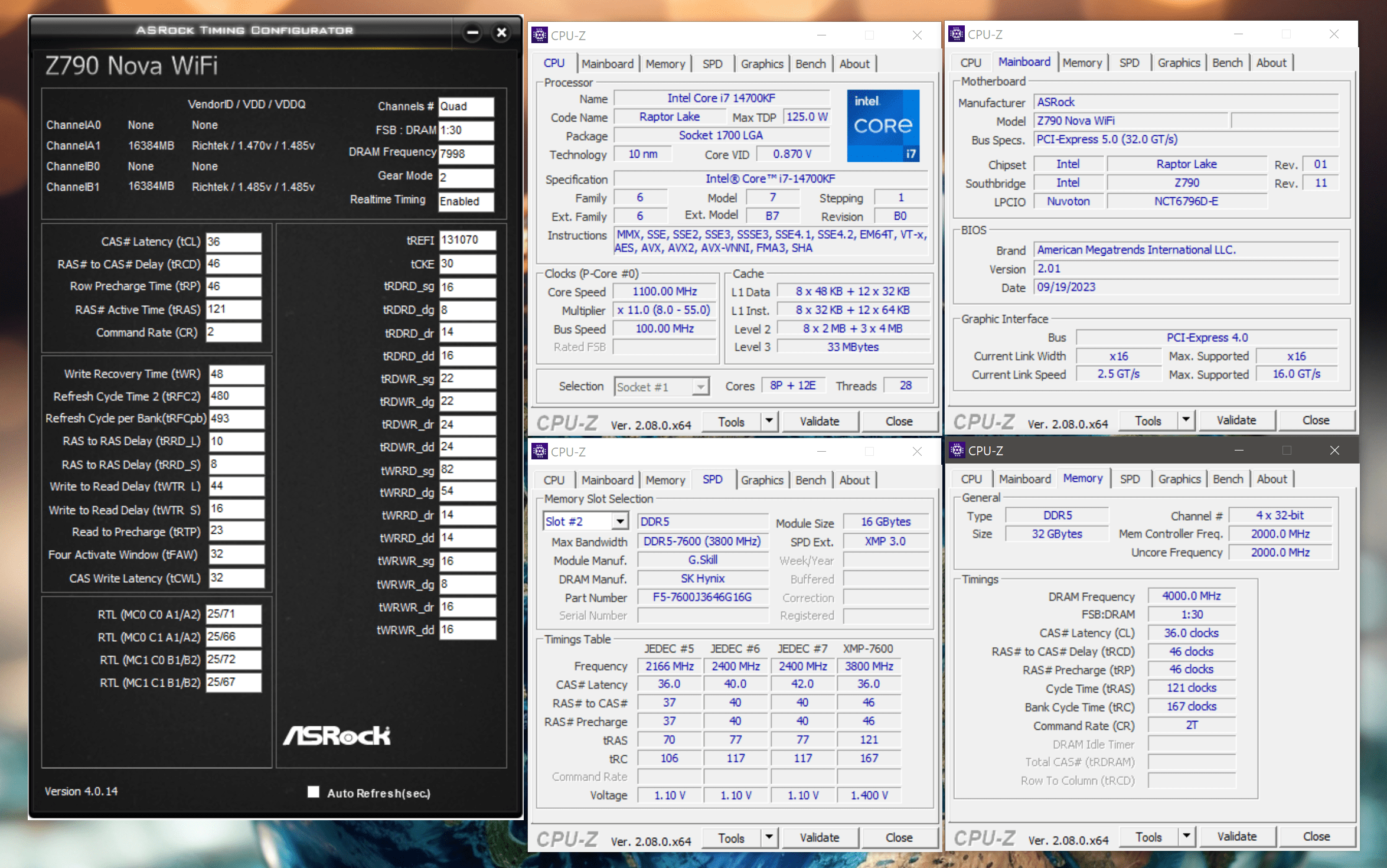Click Validate in the CPU tab window
The width and height of the screenshot is (1387, 868).
click(819, 421)
